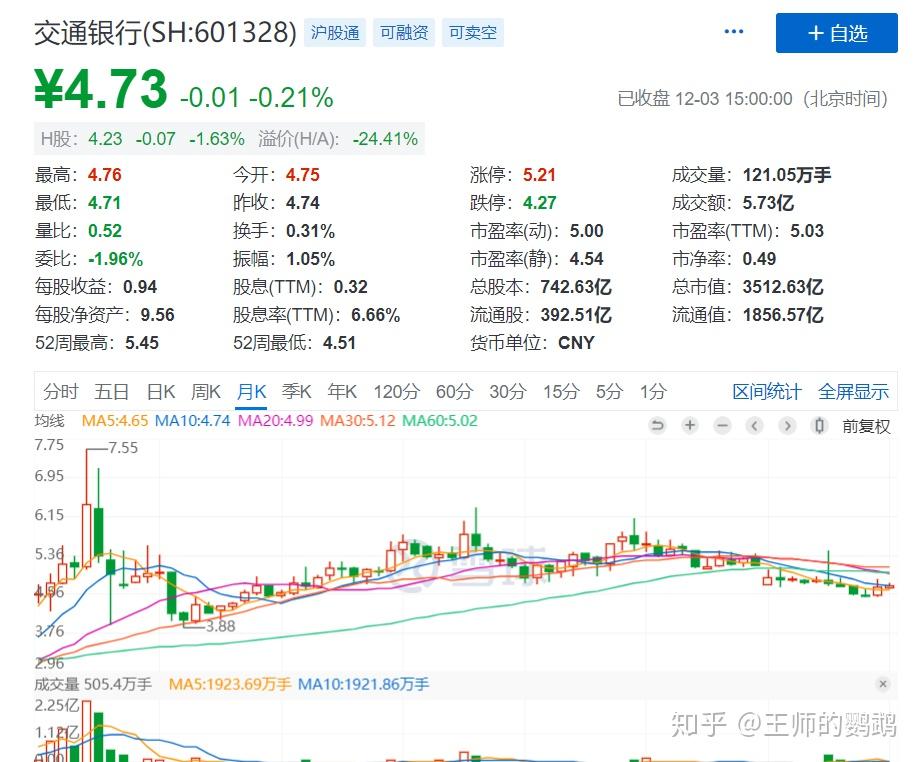Pan the chart right with forward arrow
The image size is (921, 762).
(x=787, y=426)
